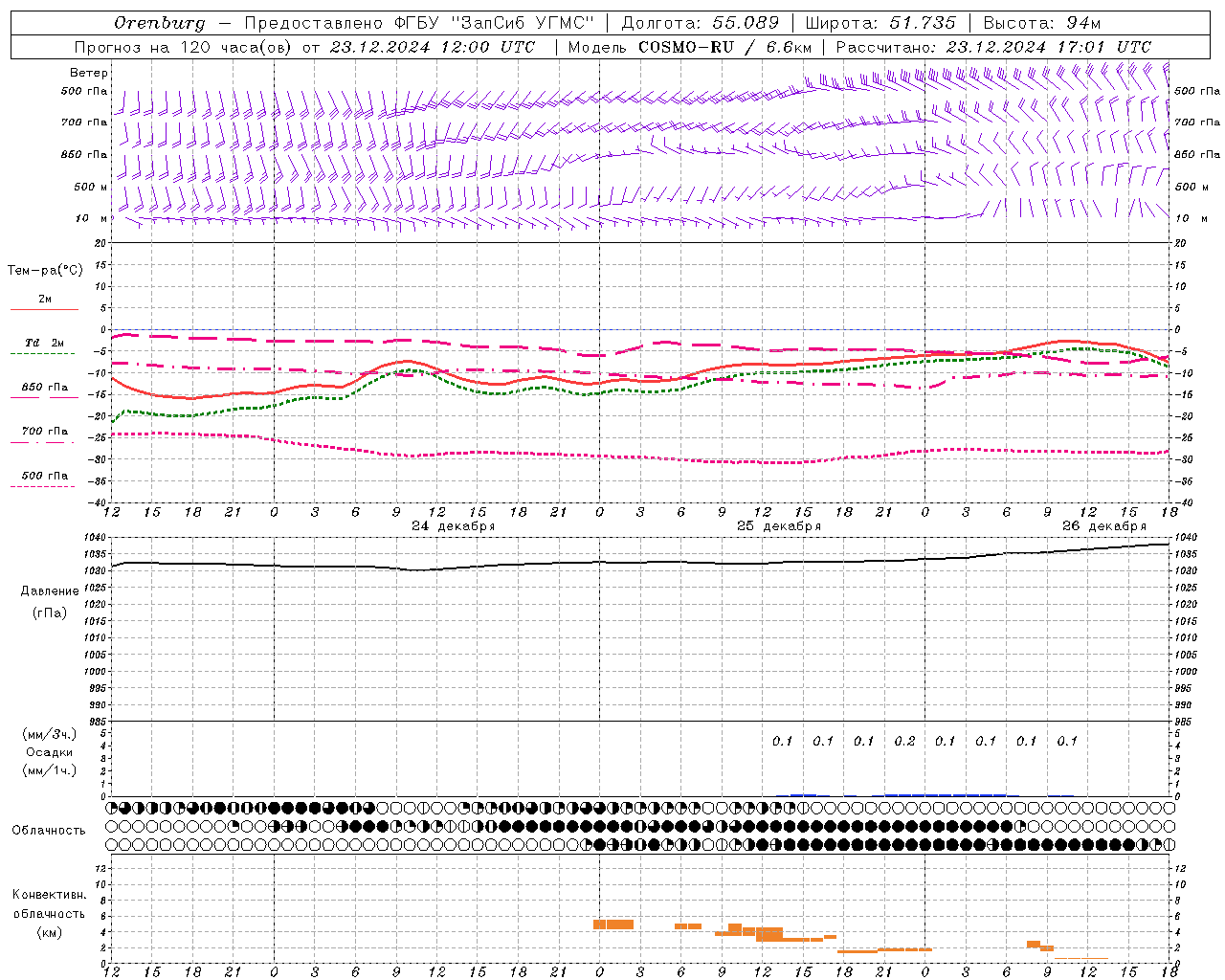Image resolution: width=1225 pixels, height=980 pixels.
Task: Click the first orange convective cloud bar
Action: [613, 924]
